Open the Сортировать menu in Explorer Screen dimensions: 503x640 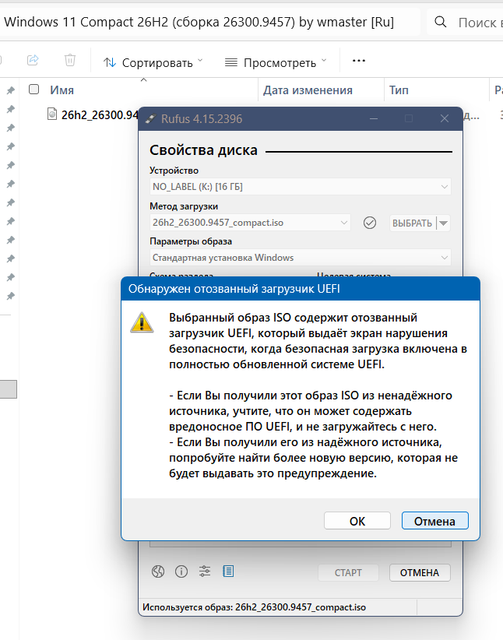coord(153,62)
